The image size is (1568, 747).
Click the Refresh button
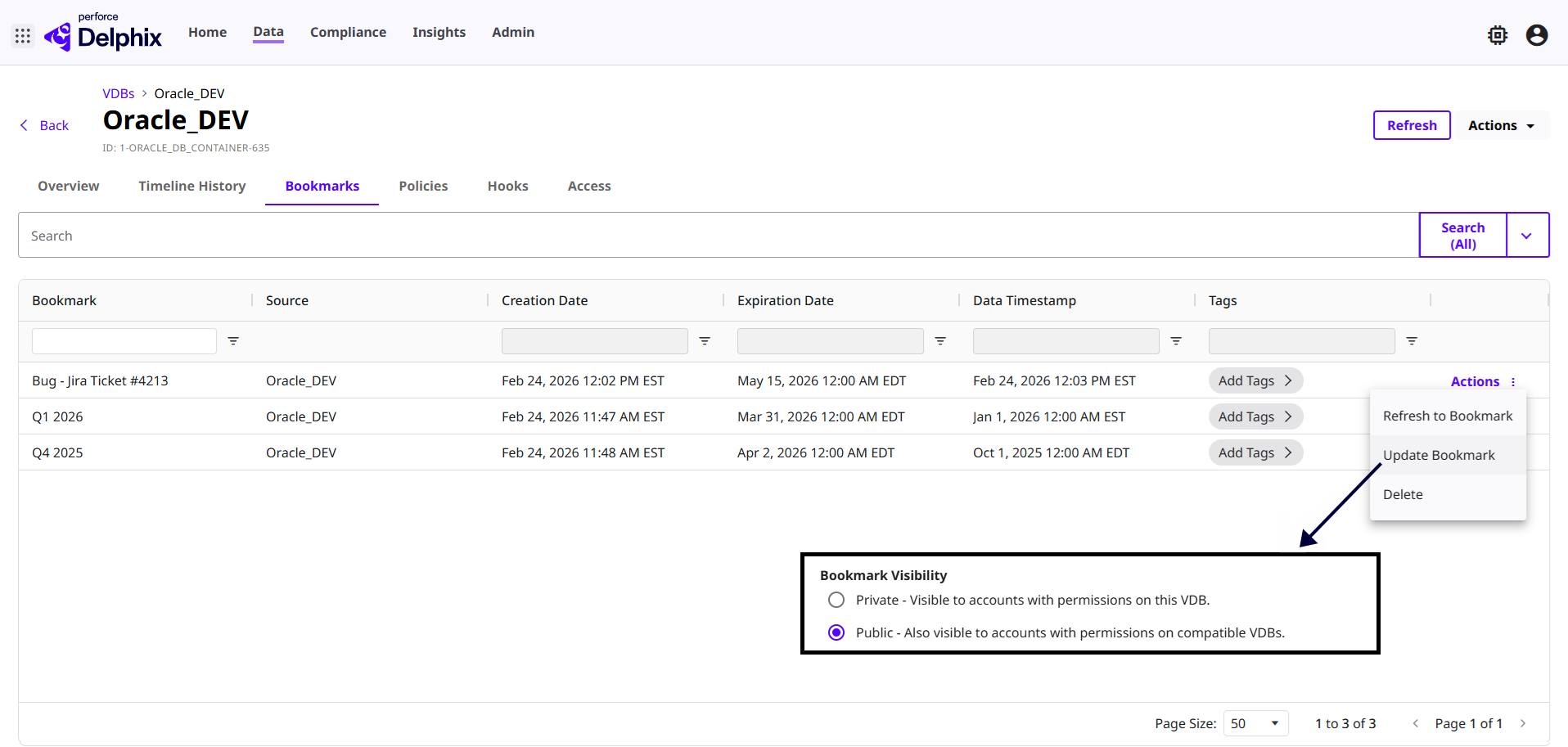coord(1411,125)
